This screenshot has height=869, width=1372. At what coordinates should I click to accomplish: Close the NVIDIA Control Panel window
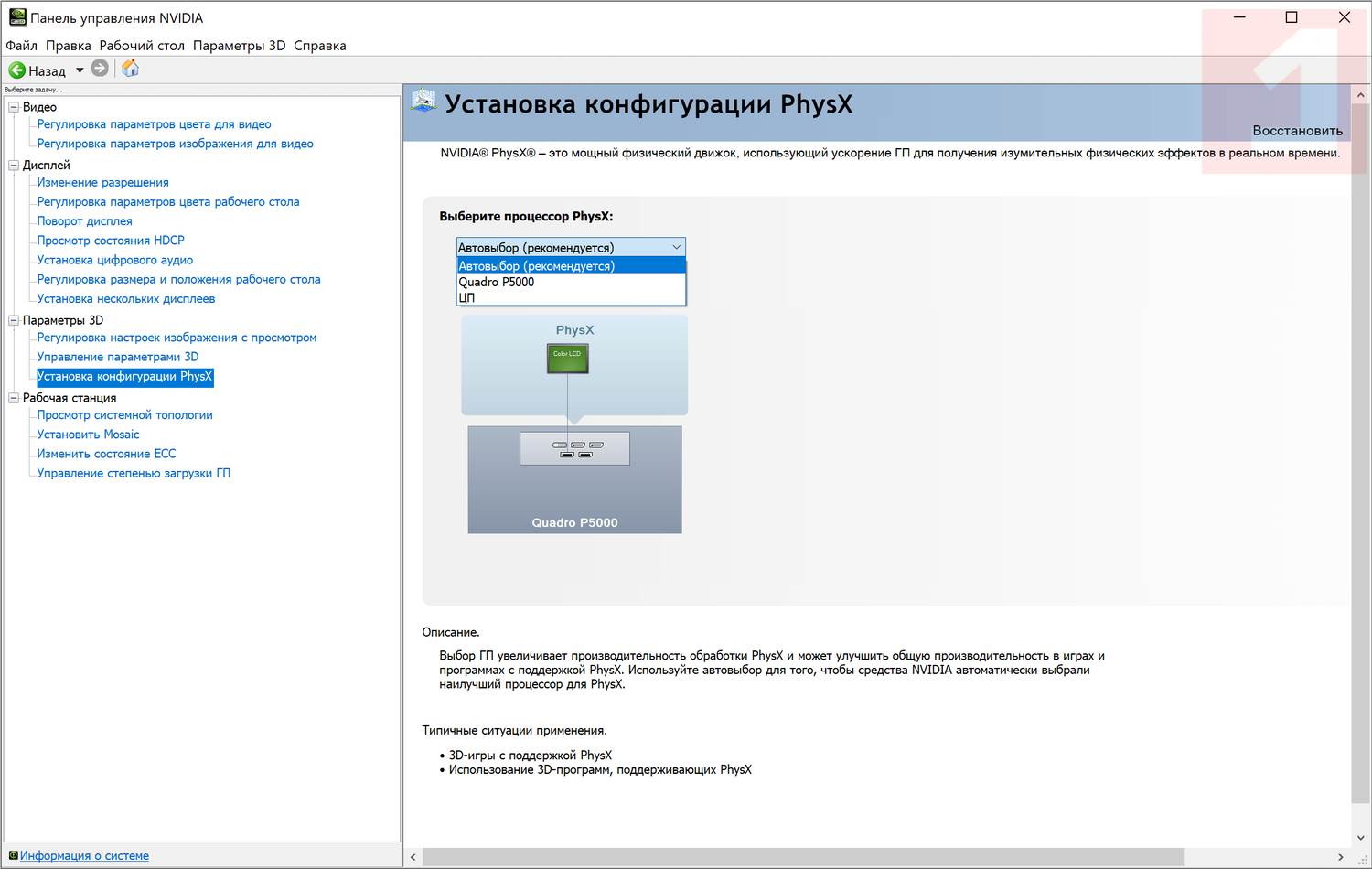tap(1344, 17)
